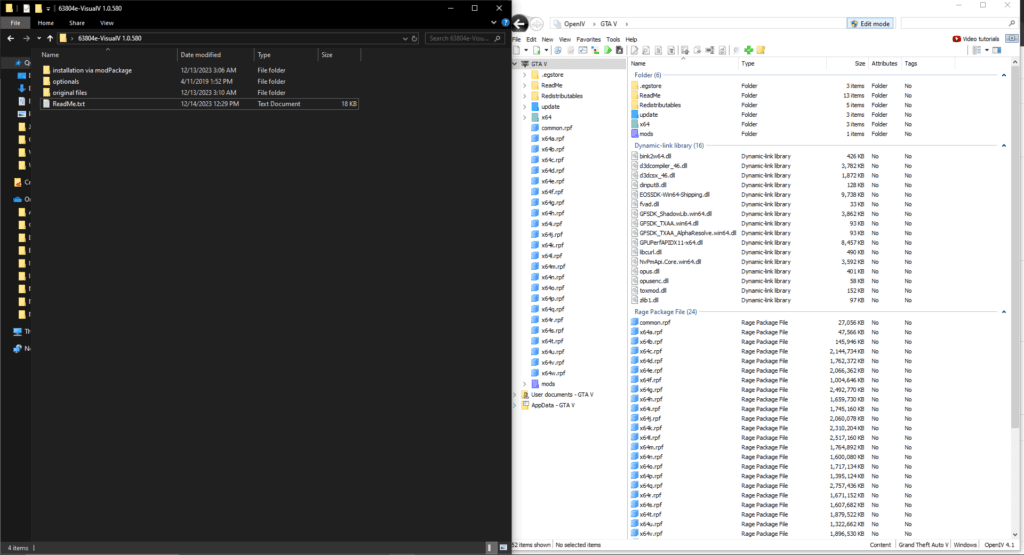Toggle the preview pane icon in OpenIV toolbar
Image resolution: width=1024 pixels, height=555 pixels.
[x=996, y=50]
